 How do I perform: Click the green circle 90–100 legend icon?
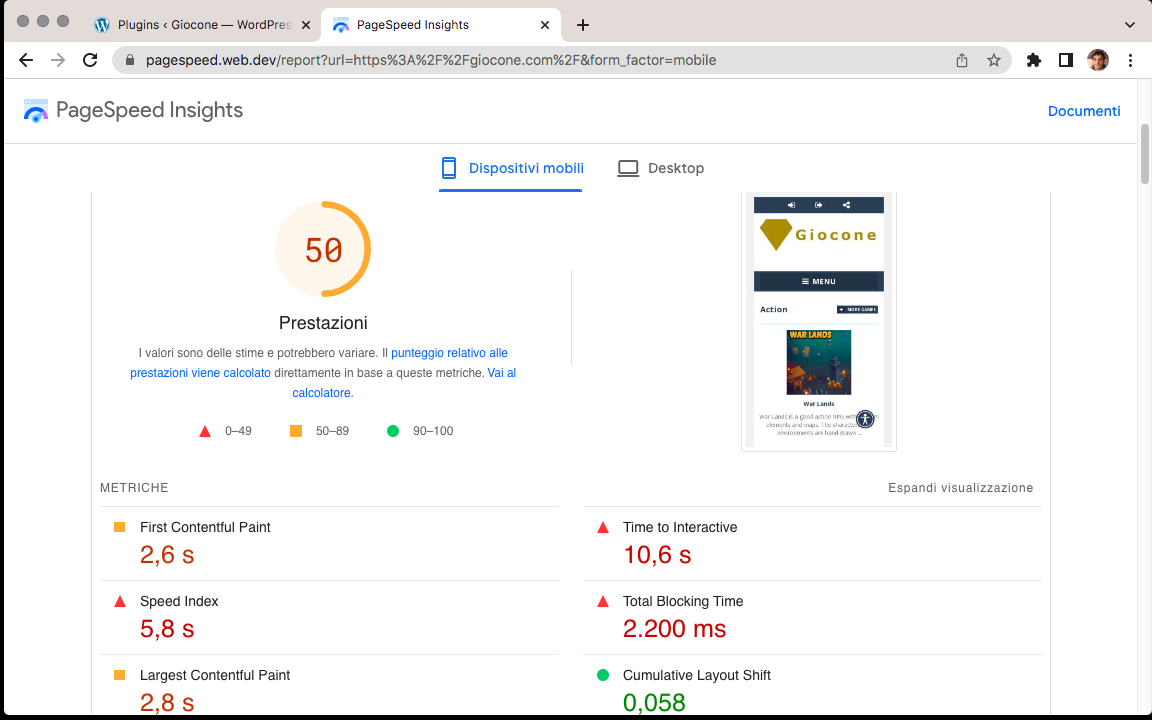coord(393,431)
